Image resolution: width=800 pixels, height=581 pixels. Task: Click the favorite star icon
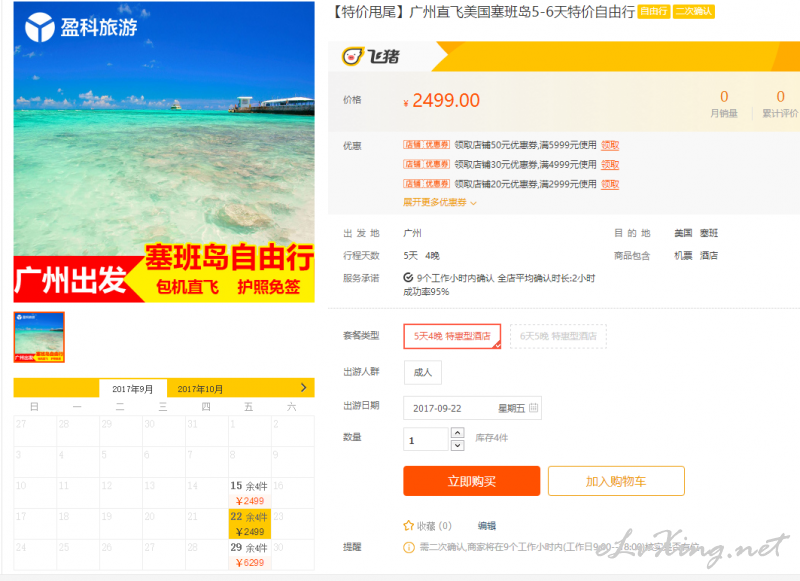(x=408, y=525)
